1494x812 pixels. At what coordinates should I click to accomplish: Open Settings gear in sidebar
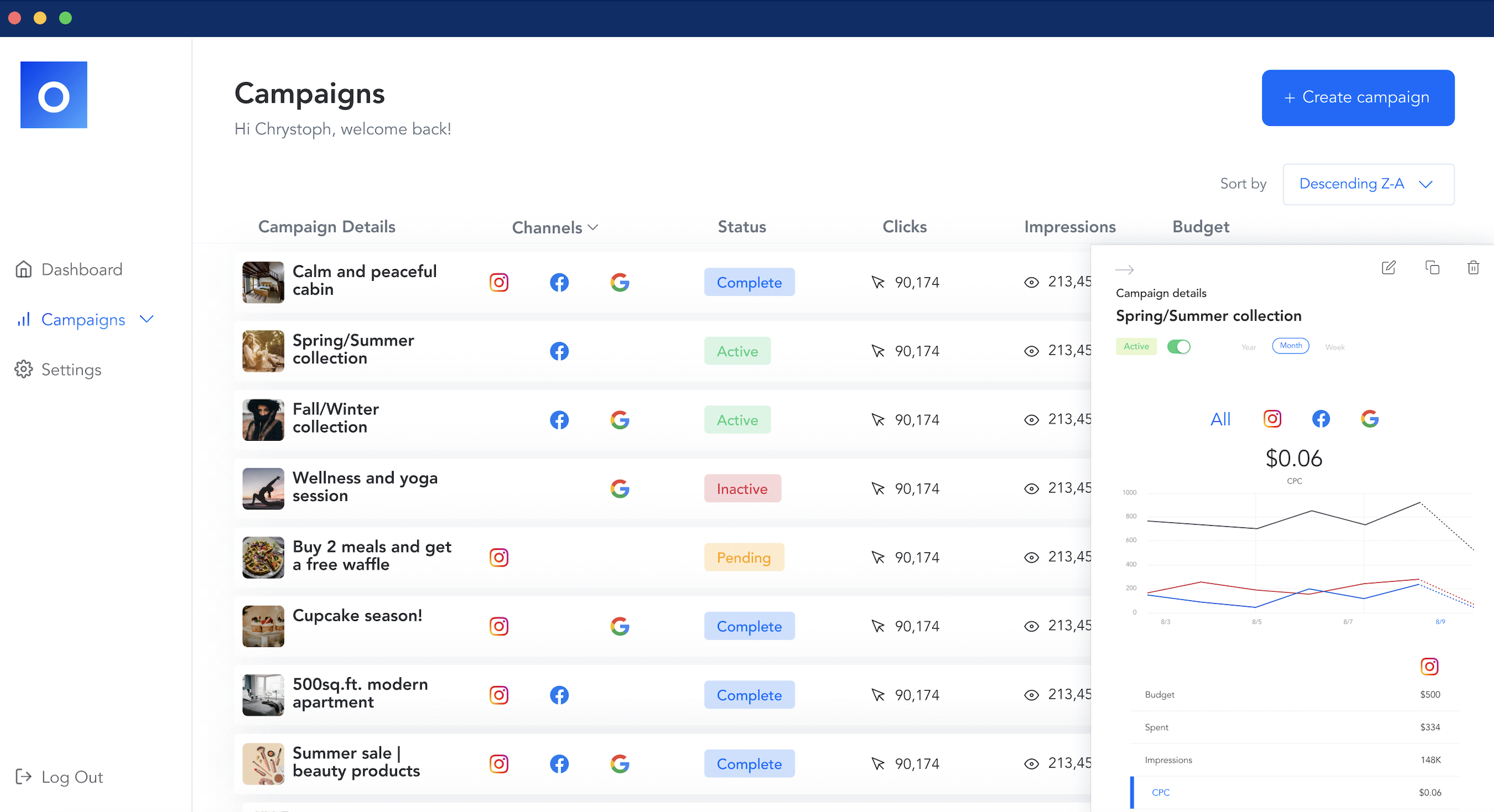[x=24, y=369]
